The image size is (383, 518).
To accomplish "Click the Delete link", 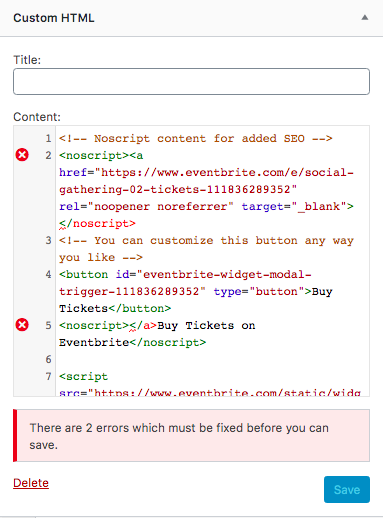I will point(31,483).
